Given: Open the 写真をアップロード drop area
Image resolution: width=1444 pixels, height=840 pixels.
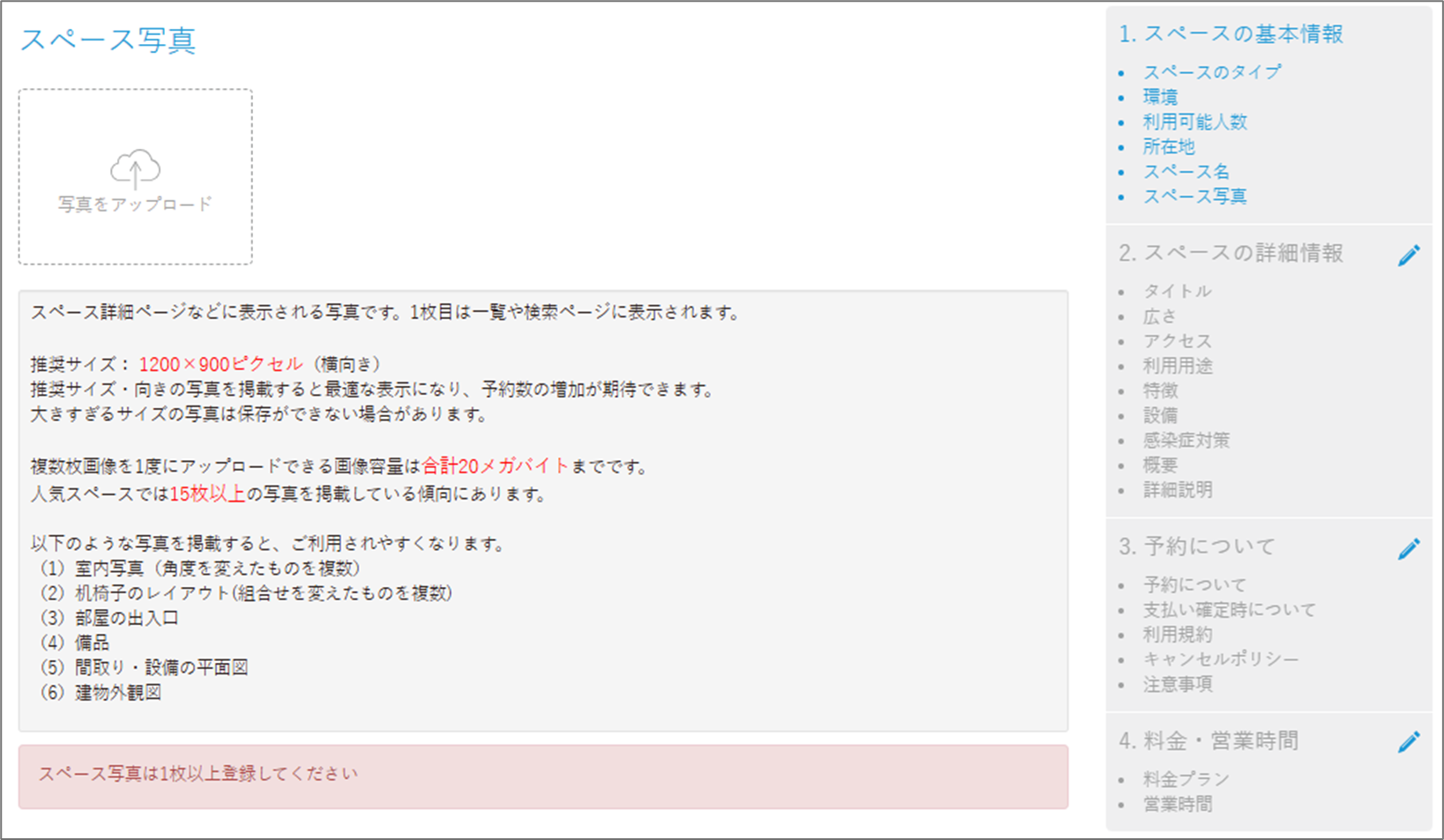Looking at the screenshot, I should point(136,176).
